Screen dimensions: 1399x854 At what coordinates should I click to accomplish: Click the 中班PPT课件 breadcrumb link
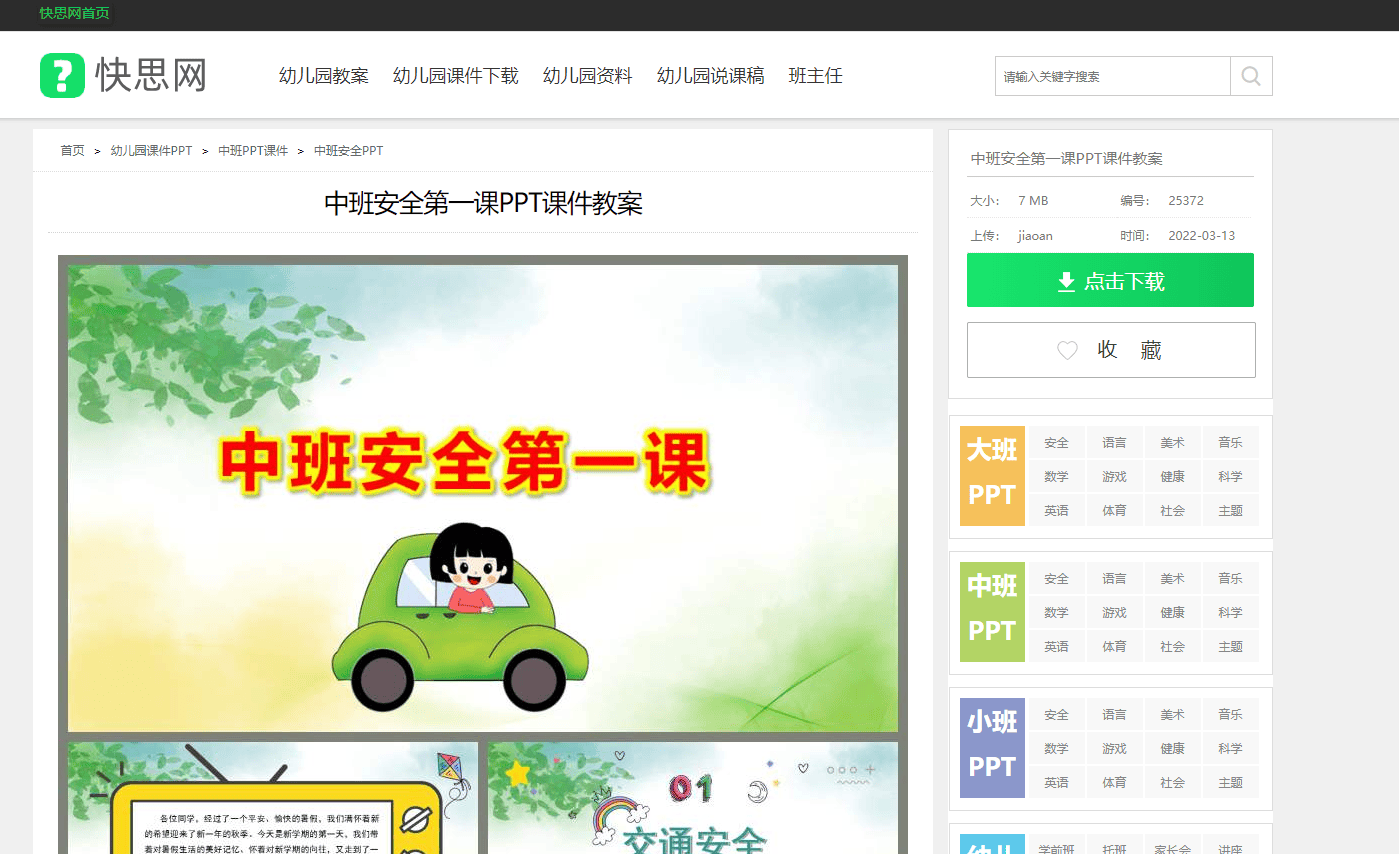pos(252,150)
